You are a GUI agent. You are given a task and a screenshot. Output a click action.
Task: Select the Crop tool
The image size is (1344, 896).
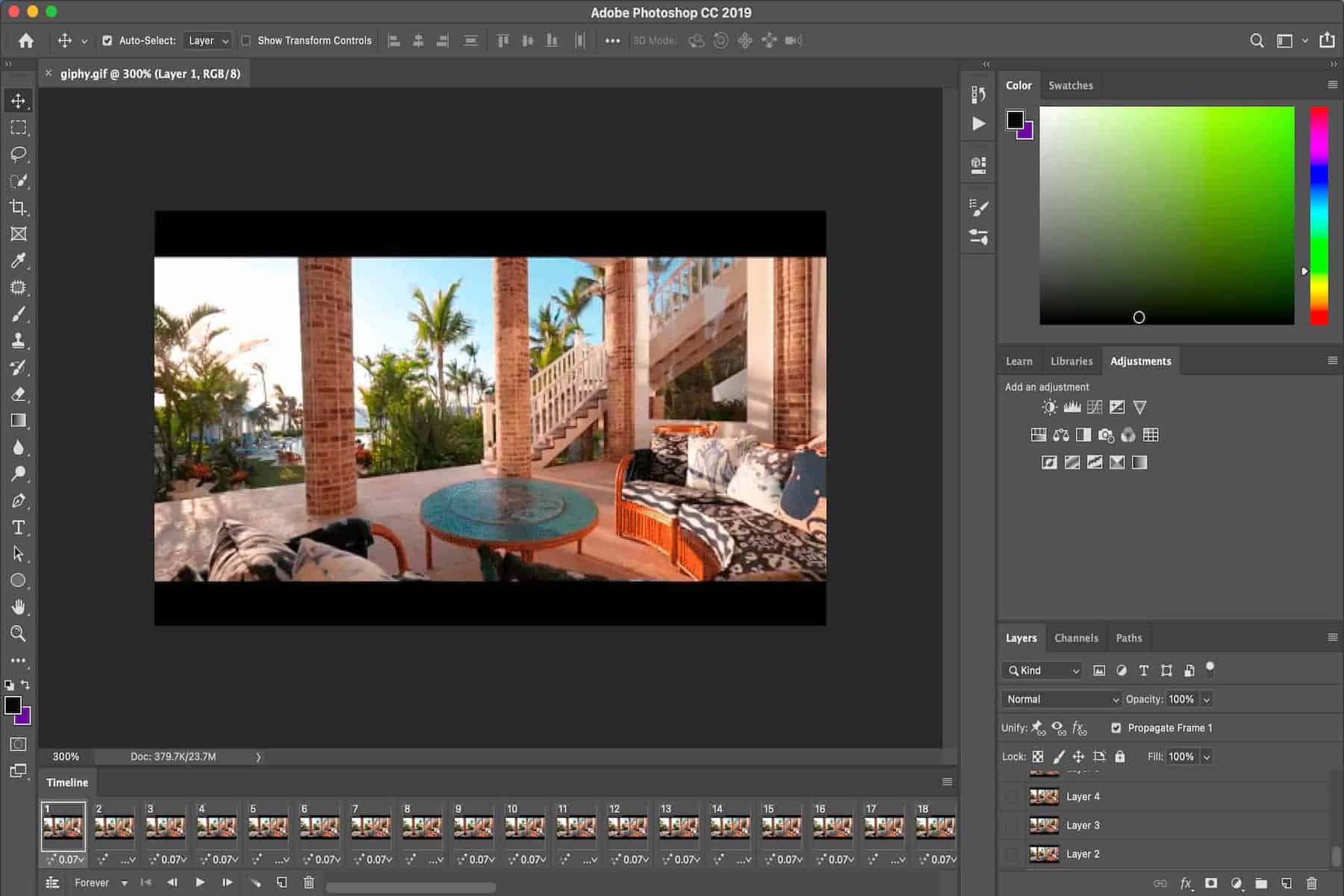pos(19,208)
